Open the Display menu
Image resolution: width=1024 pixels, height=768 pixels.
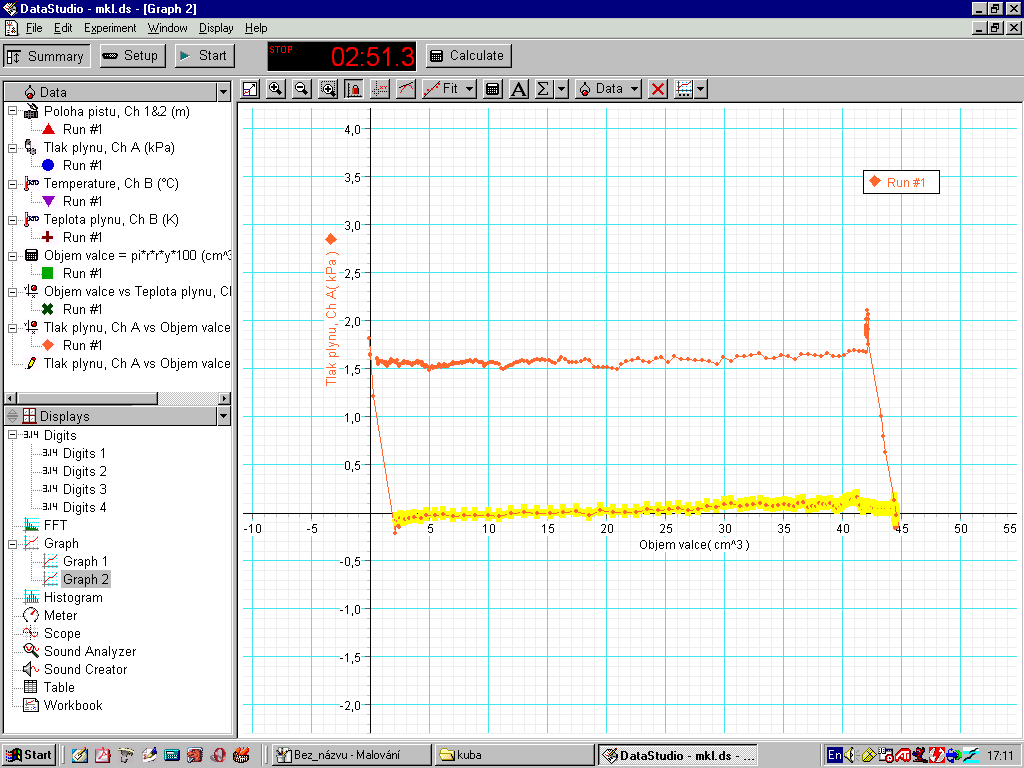click(215, 28)
